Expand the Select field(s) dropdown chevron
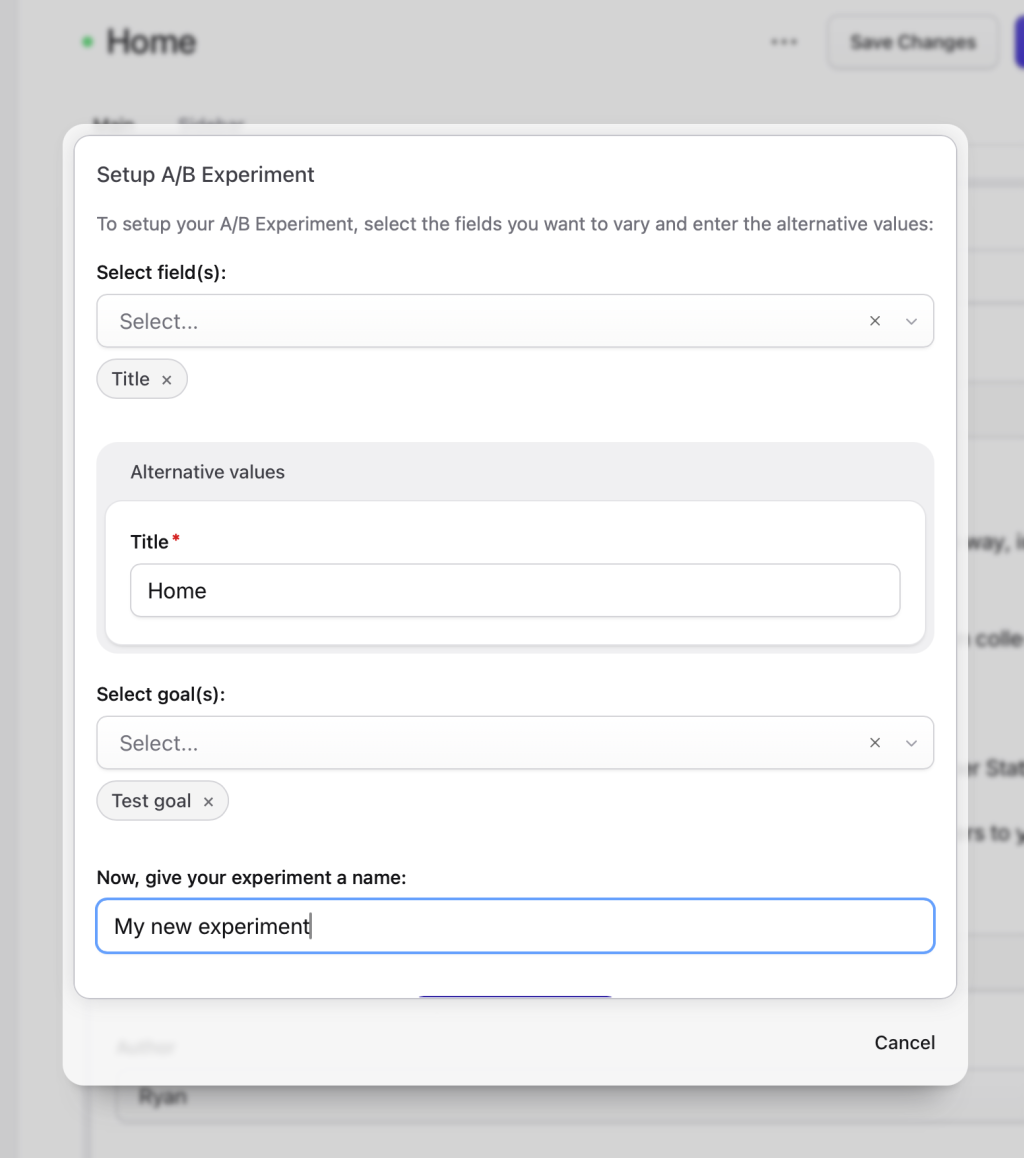1024x1158 pixels. 911,321
